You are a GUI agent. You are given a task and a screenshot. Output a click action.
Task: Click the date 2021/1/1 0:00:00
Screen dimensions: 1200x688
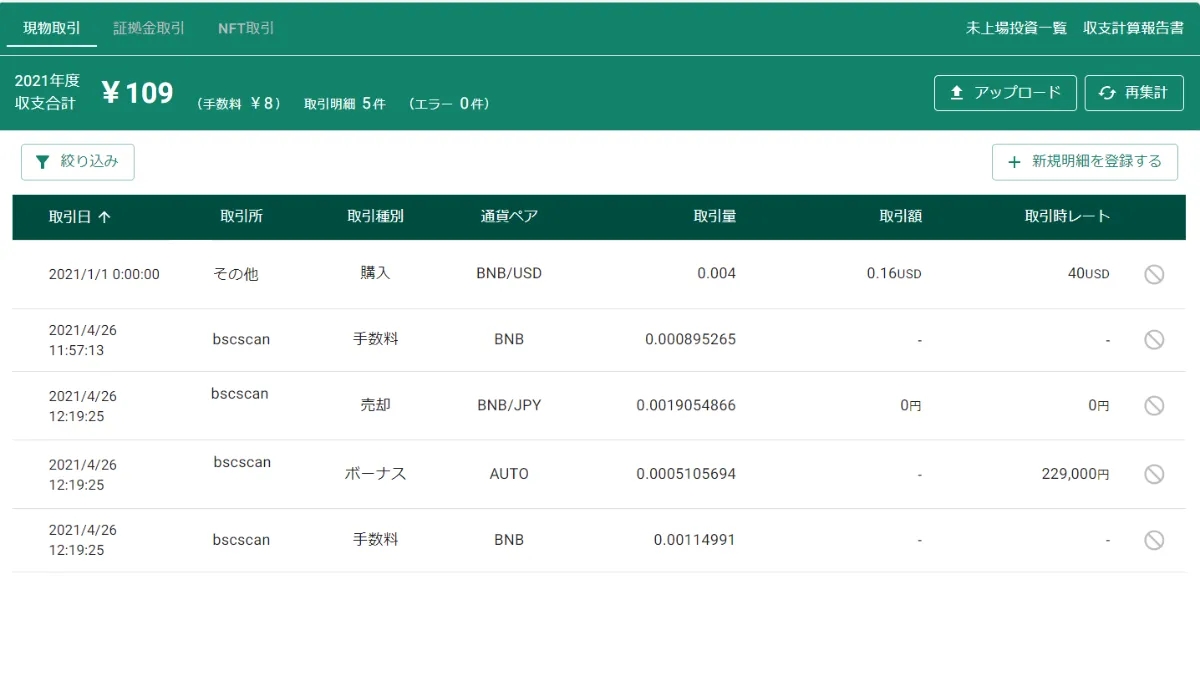click(x=104, y=274)
